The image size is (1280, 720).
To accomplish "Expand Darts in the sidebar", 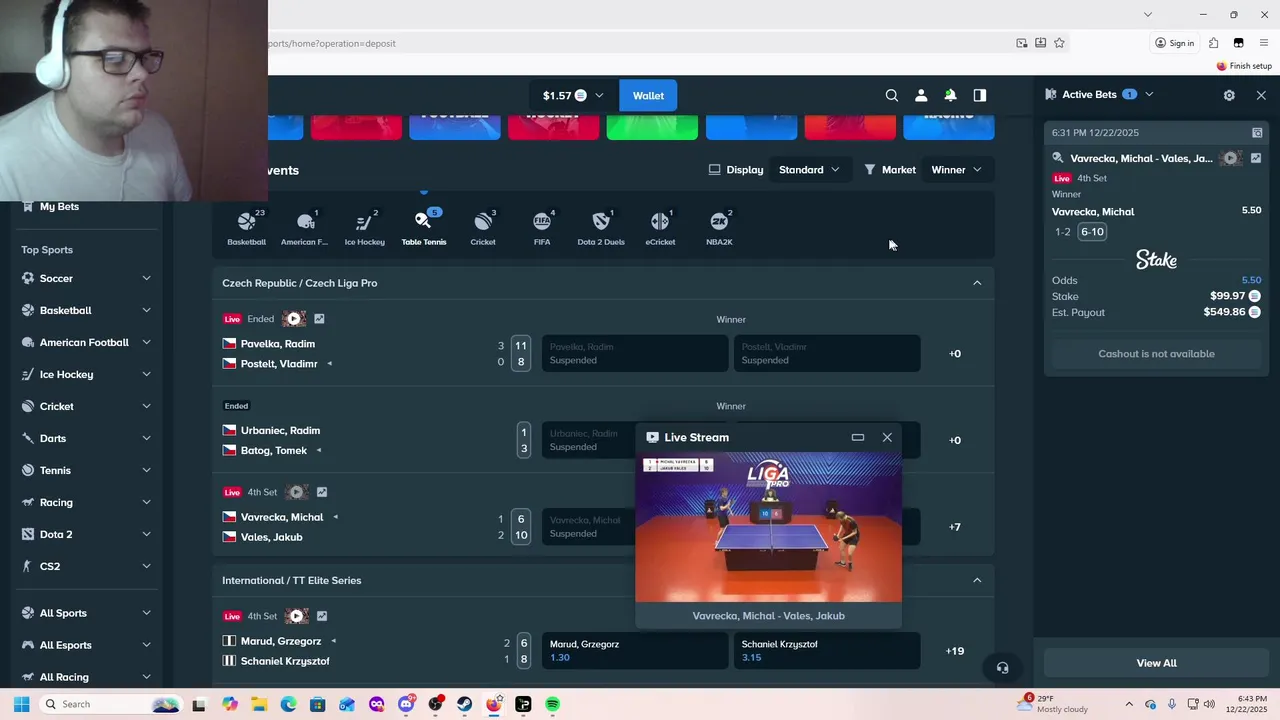I will [x=146, y=438].
